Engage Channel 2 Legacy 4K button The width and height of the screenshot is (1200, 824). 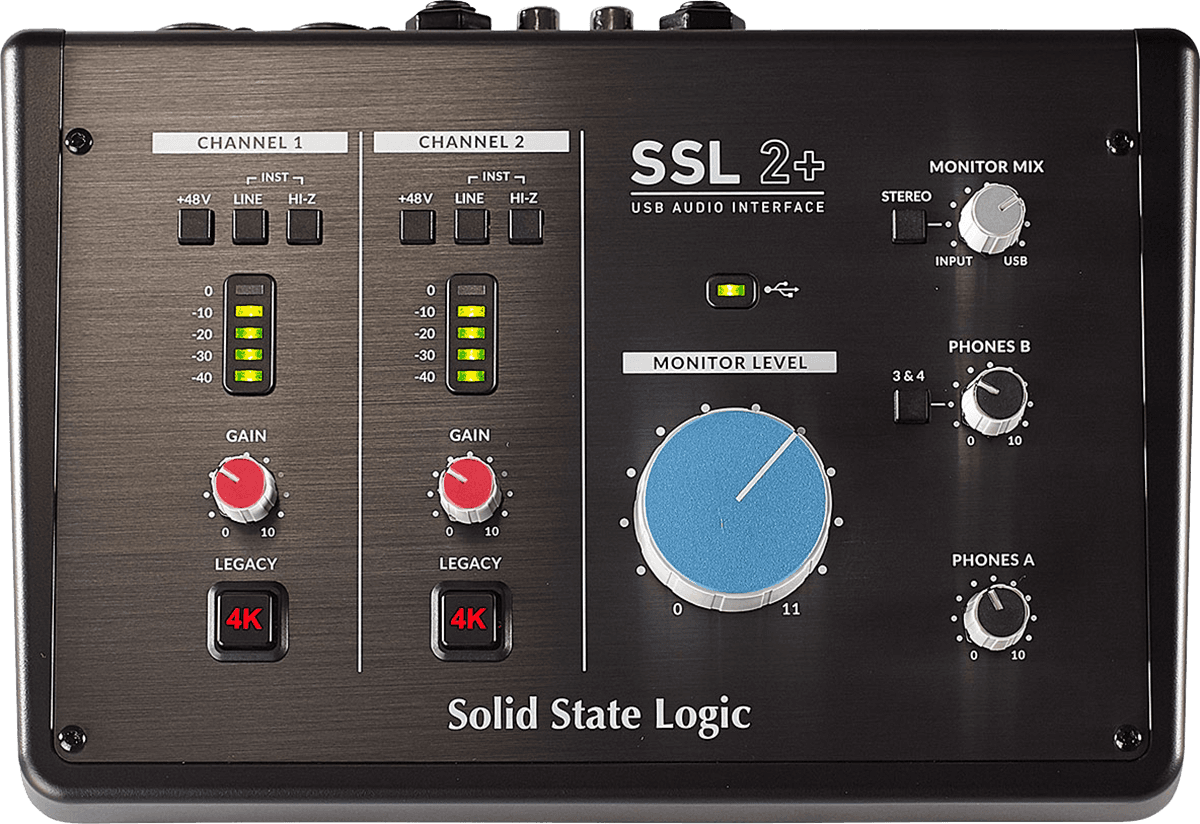tap(471, 620)
